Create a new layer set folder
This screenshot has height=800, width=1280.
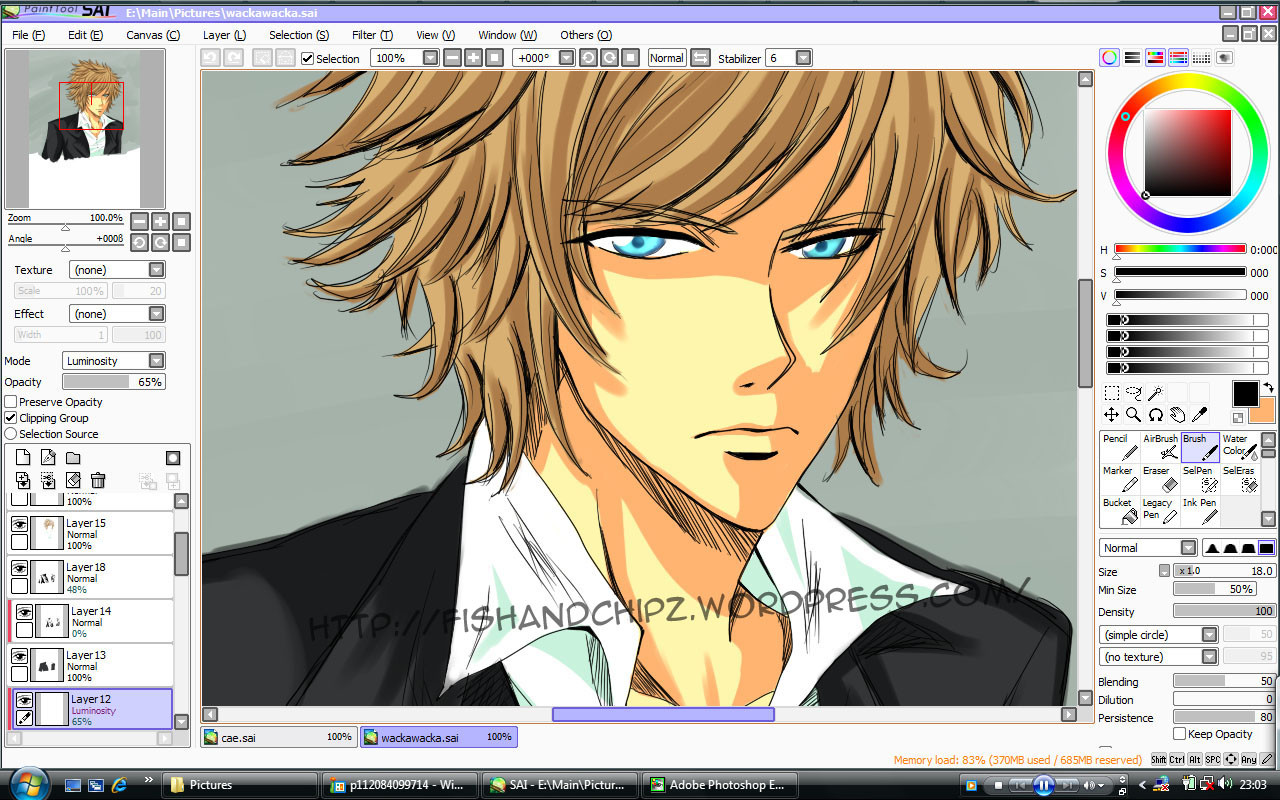(x=73, y=458)
